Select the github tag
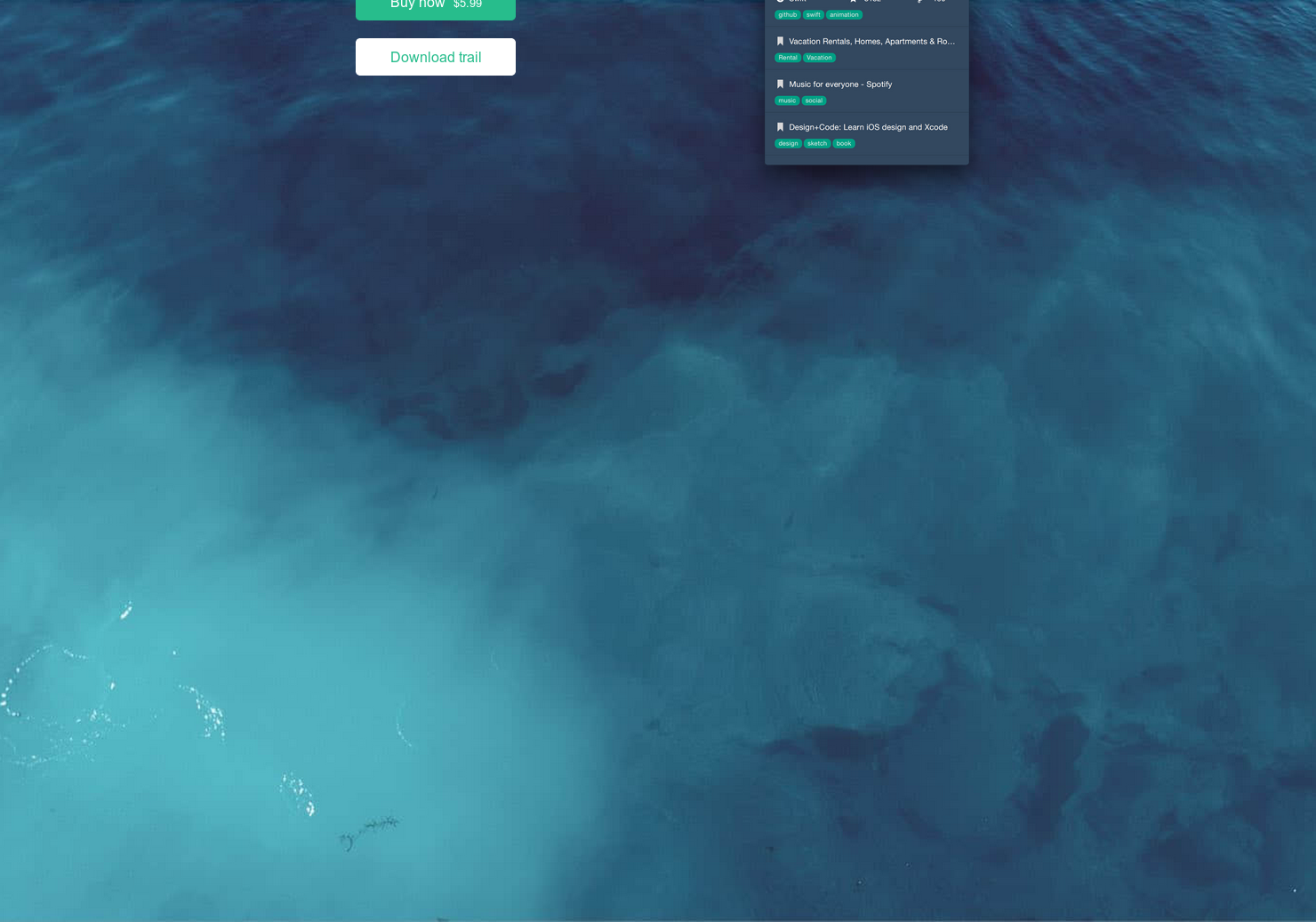Screen dimensions: 1316x922 (x=788, y=15)
